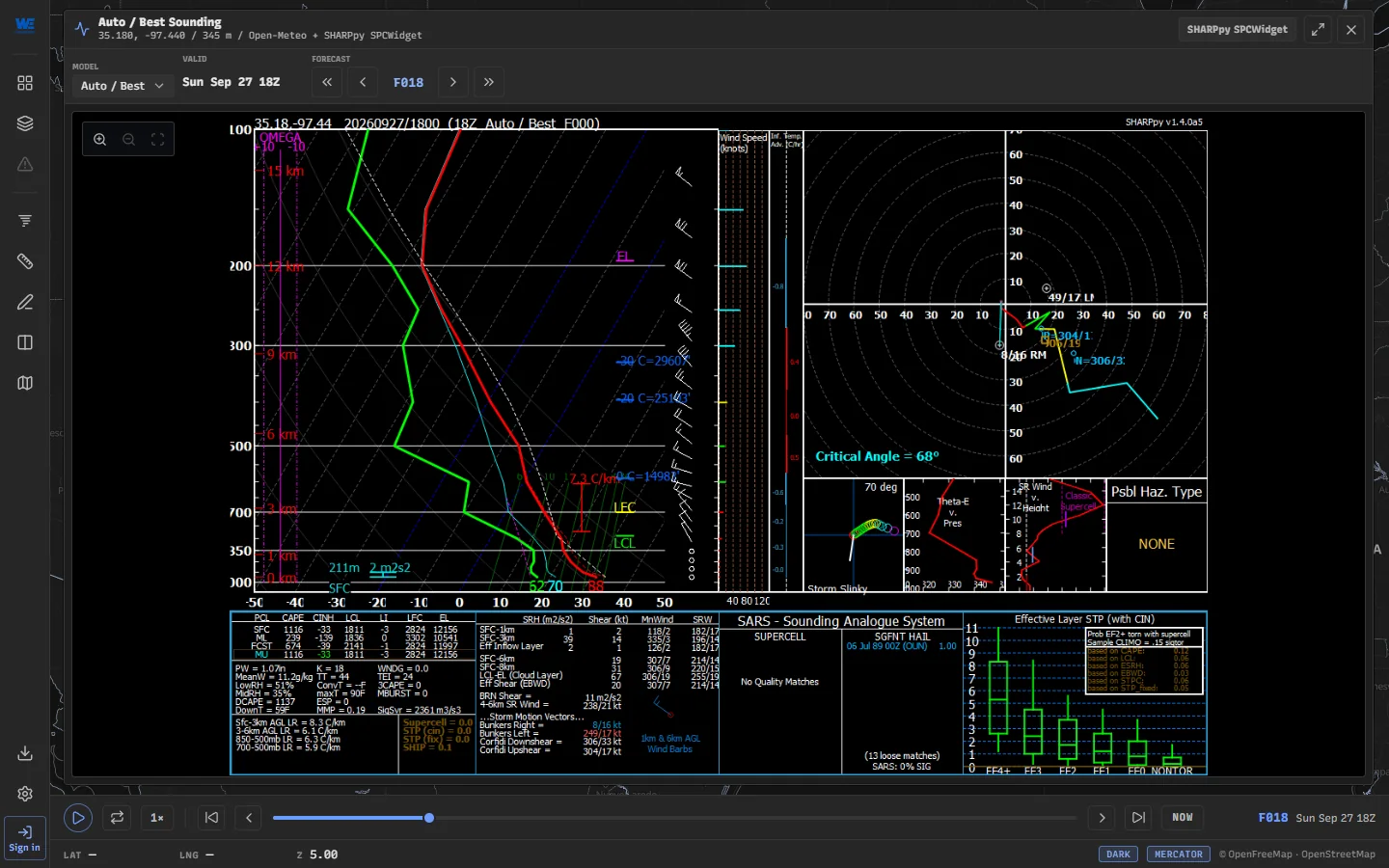Click the sounding activity icon in header

point(82,29)
